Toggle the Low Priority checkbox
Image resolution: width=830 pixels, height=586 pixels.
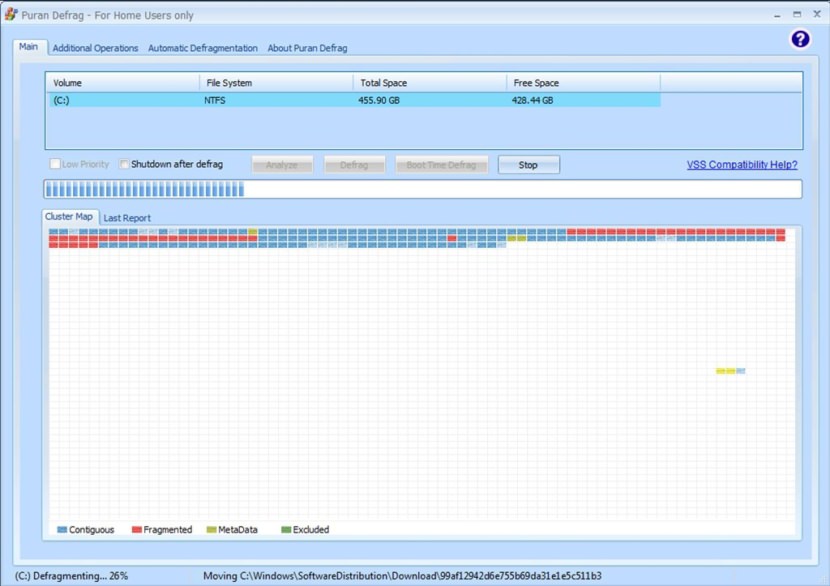pyautogui.click(x=56, y=165)
